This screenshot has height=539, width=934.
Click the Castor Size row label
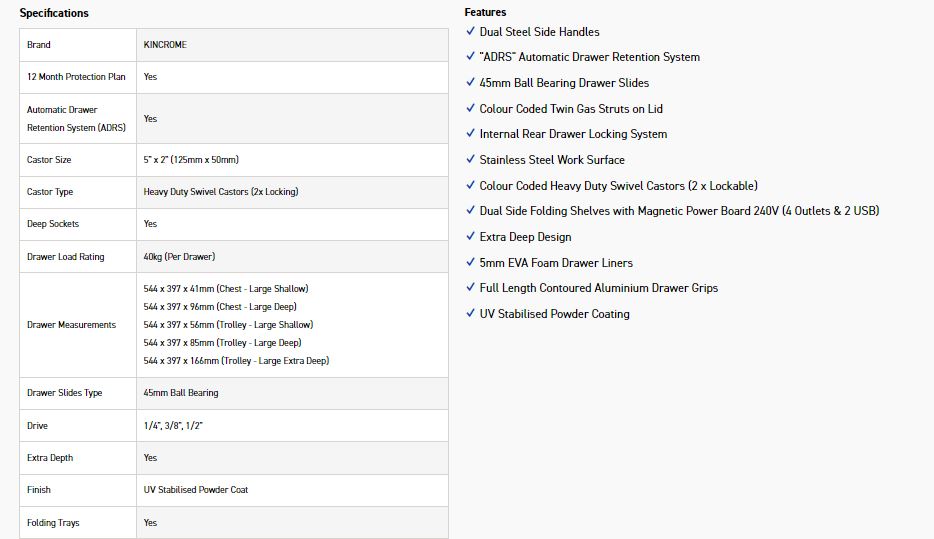49,160
